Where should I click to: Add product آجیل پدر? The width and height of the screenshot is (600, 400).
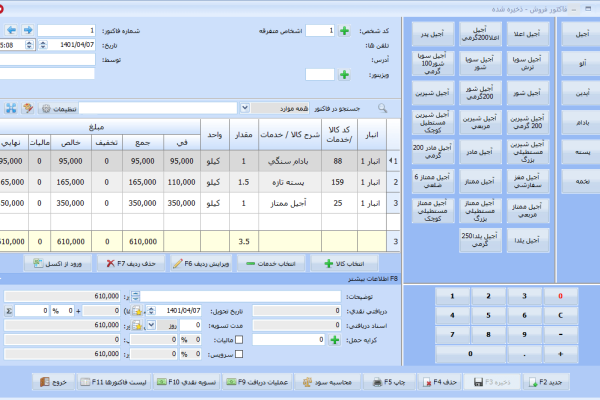pyautogui.click(x=433, y=34)
